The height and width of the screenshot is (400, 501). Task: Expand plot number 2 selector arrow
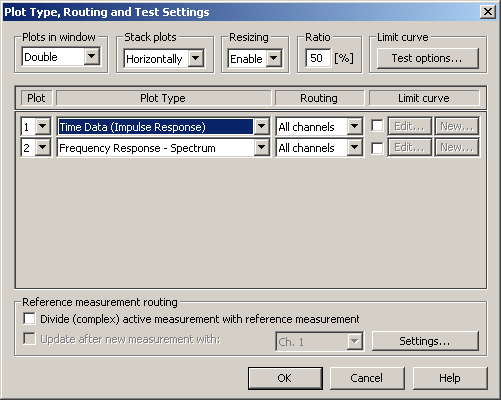[x=43, y=147]
